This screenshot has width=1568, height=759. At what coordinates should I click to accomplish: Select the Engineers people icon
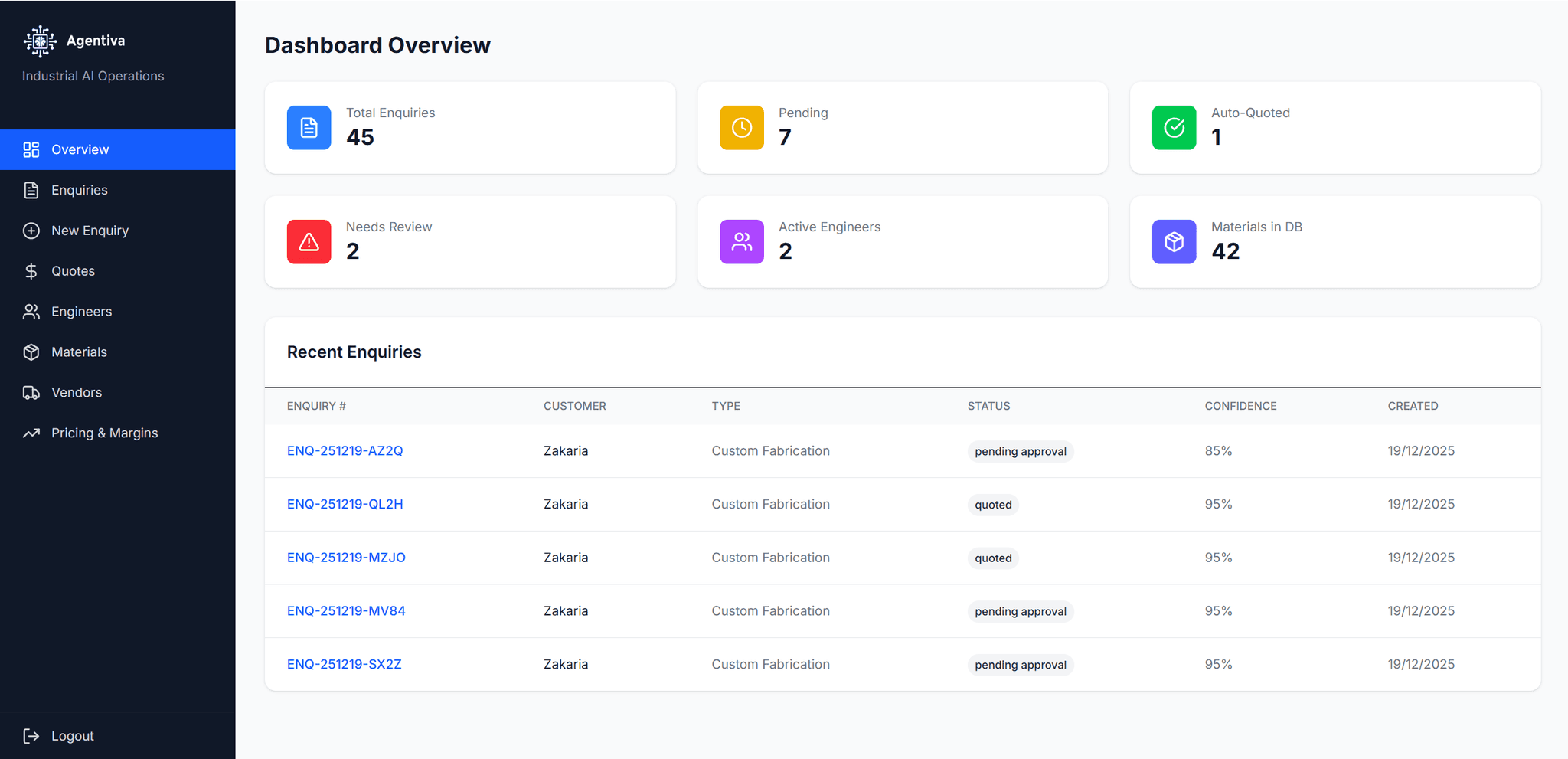coord(31,311)
